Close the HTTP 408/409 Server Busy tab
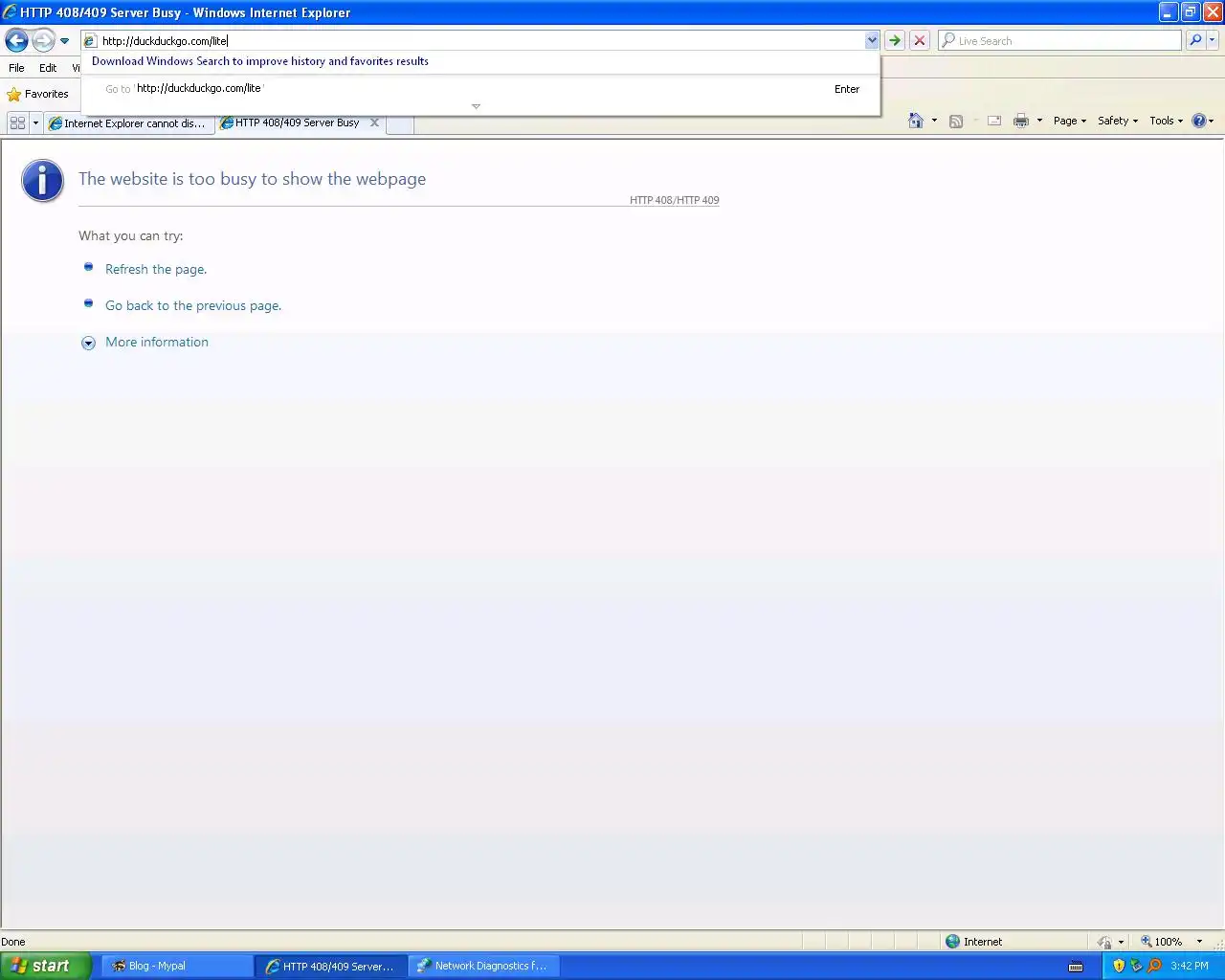1225x980 pixels. pyautogui.click(x=374, y=122)
